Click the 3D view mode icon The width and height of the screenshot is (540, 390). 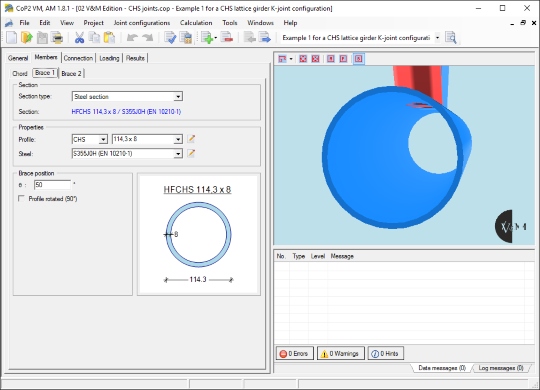(x=282, y=59)
